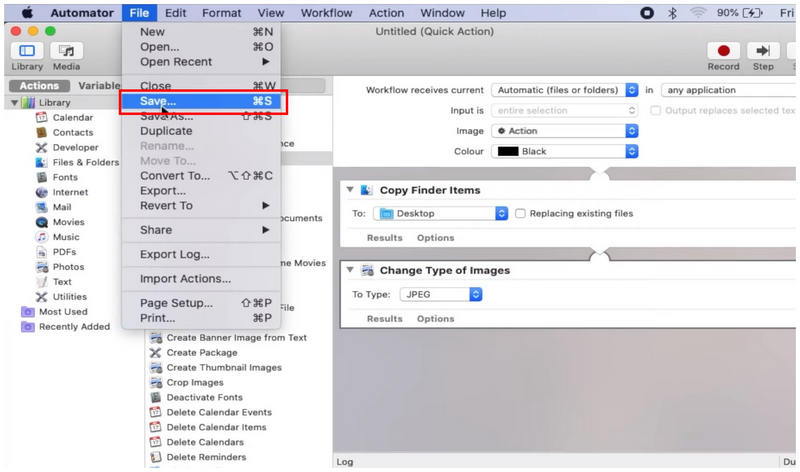
Task: Collapse the Change Type of Images action
Action: click(350, 269)
